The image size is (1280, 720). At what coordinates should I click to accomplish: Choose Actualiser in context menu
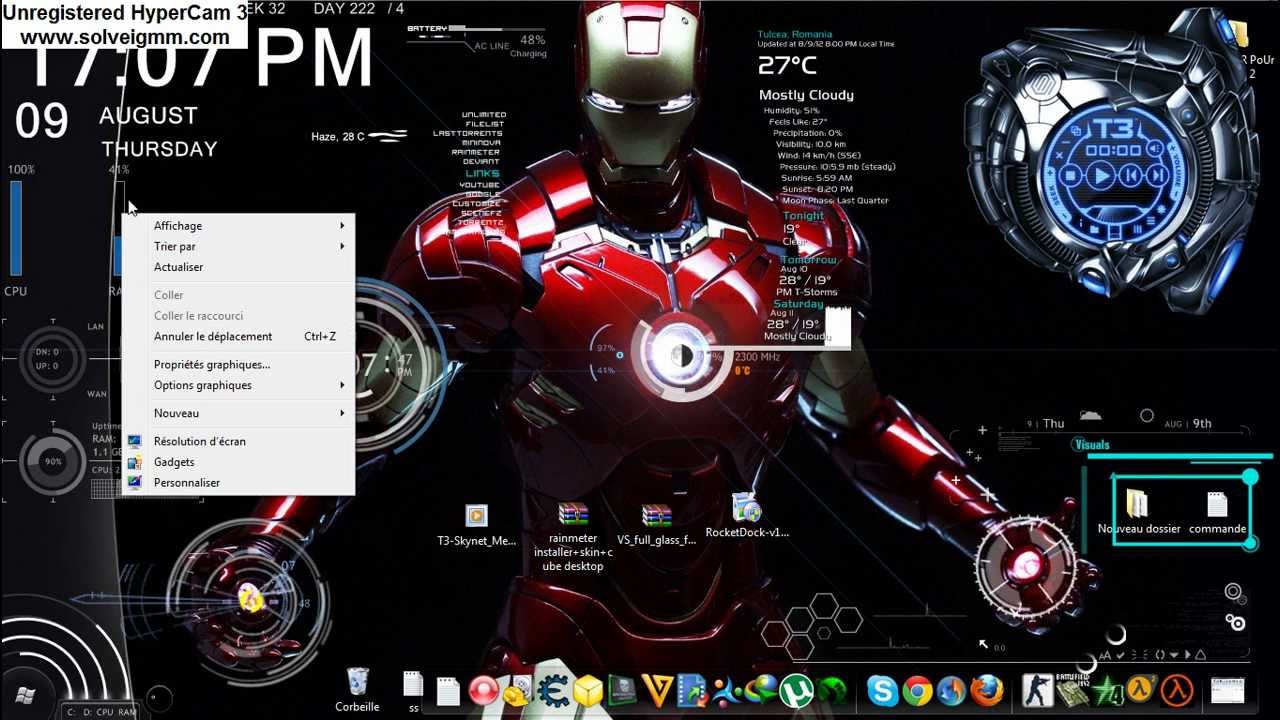[238, 267]
